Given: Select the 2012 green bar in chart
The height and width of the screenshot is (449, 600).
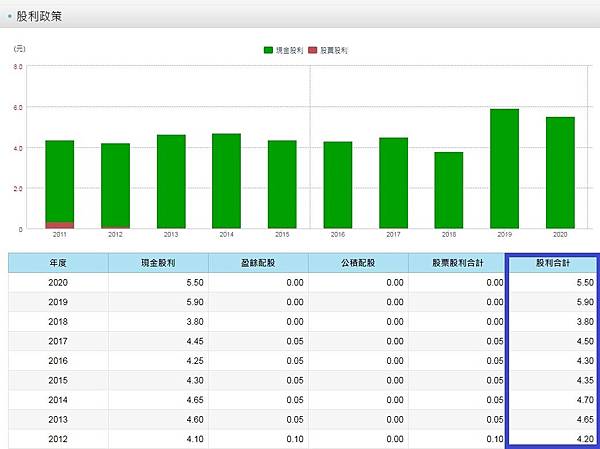Looking at the screenshot, I should [x=116, y=185].
